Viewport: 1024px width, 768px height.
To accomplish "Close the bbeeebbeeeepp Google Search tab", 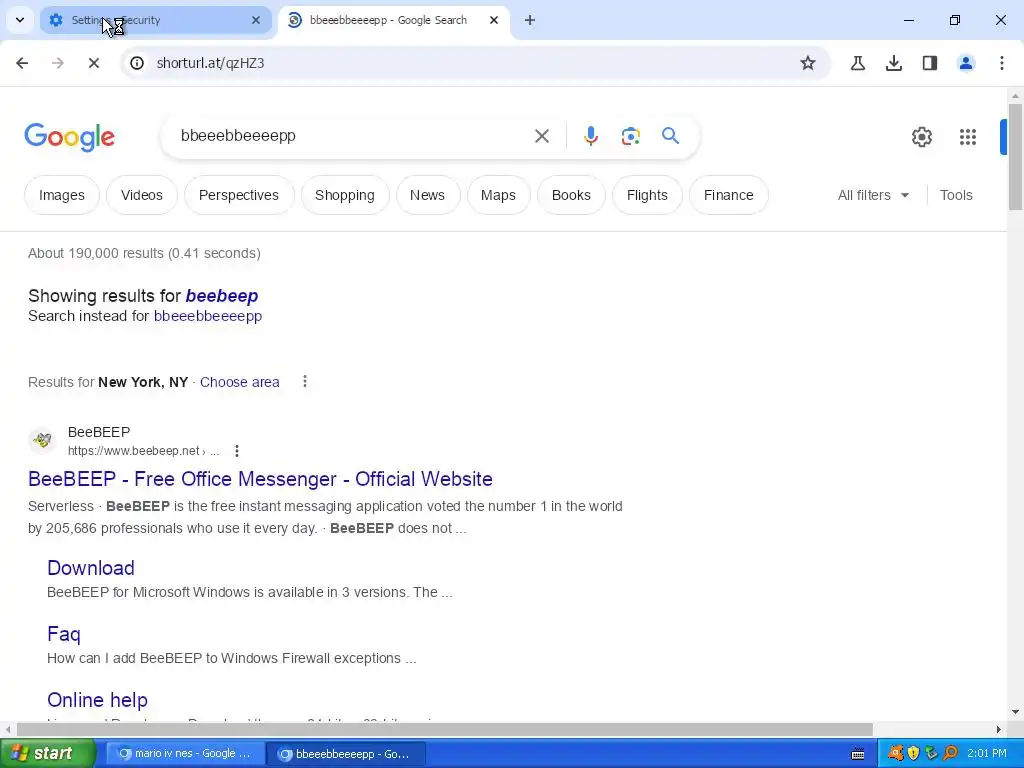I will (494, 20).
